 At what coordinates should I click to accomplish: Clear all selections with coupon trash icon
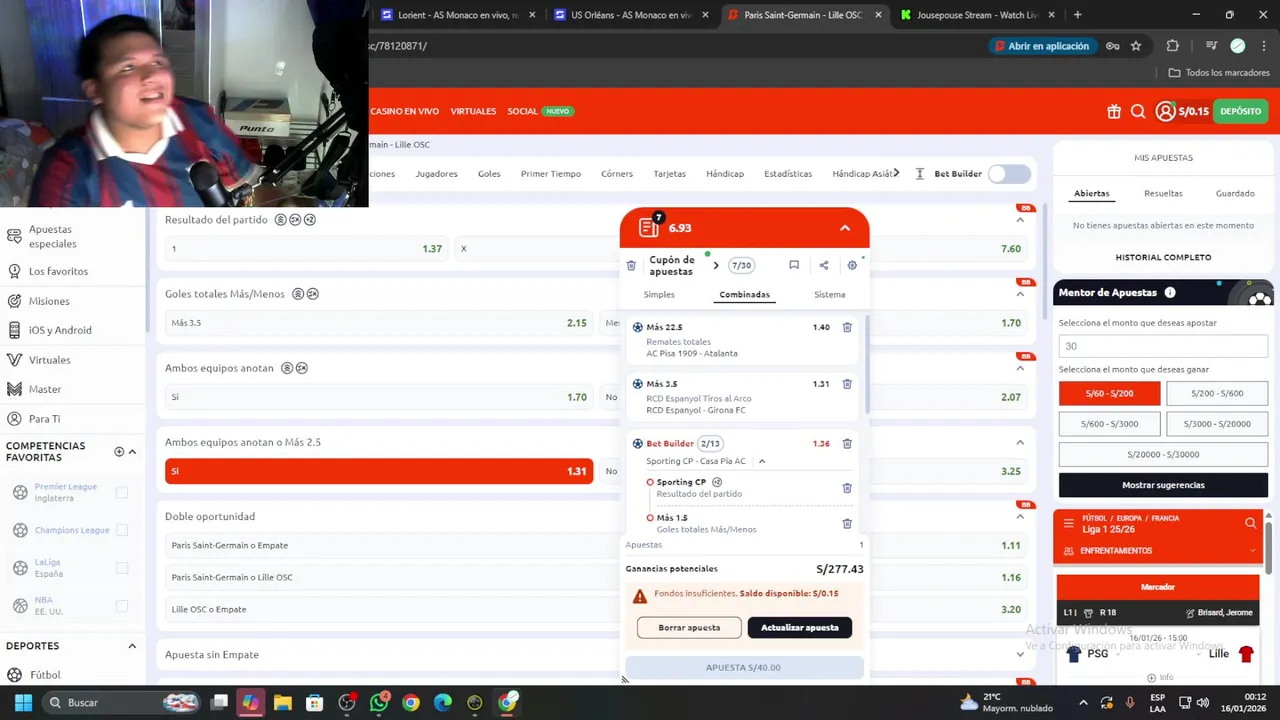631,266
